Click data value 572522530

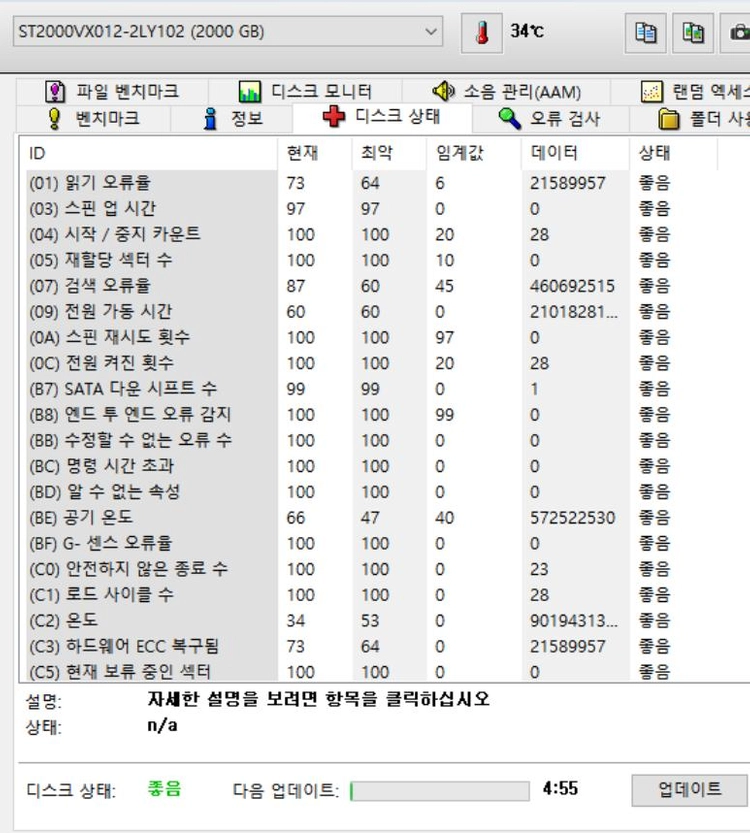click(572, 518)
